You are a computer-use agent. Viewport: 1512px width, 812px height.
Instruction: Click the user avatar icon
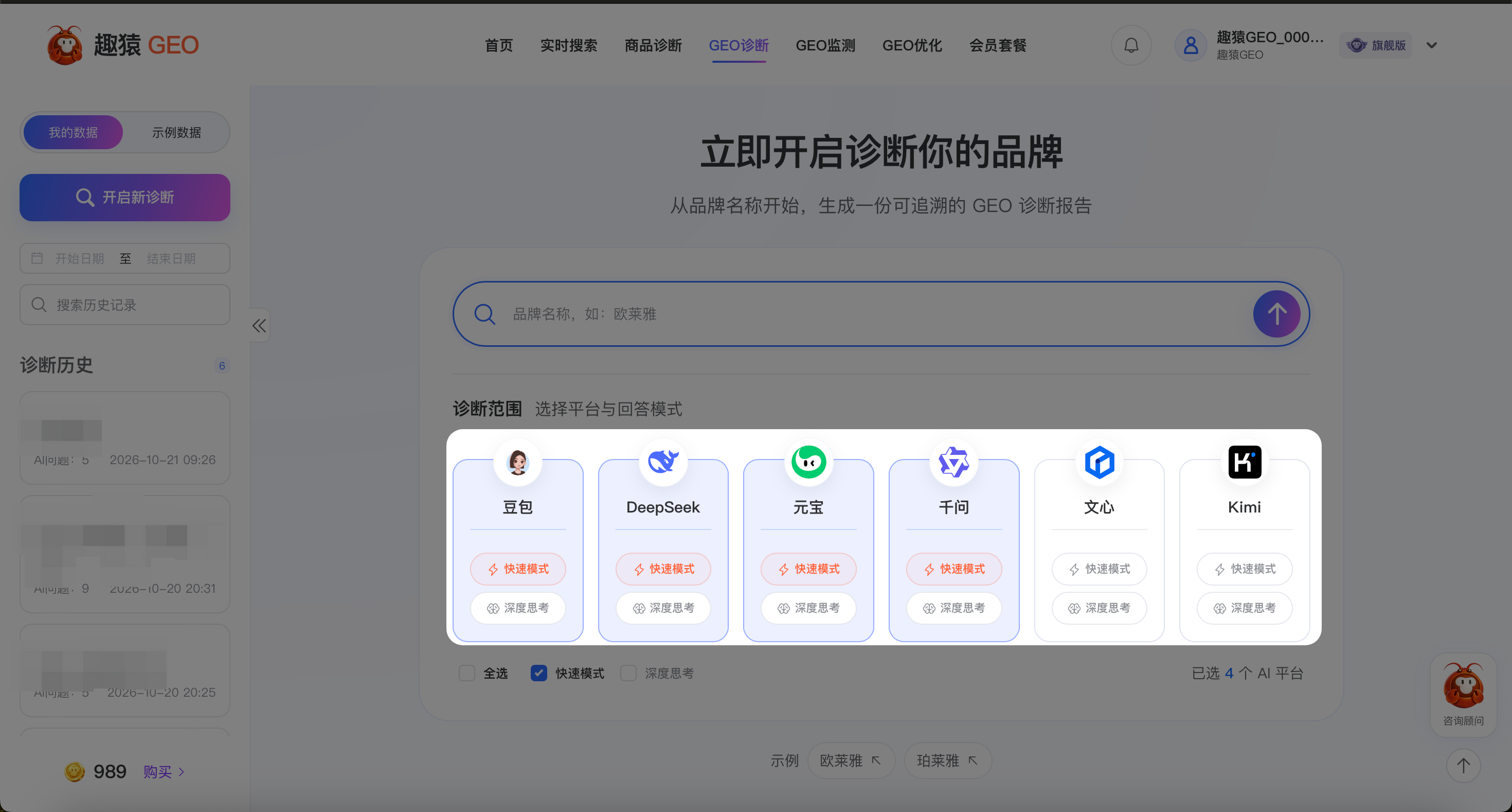[1191, 45]
